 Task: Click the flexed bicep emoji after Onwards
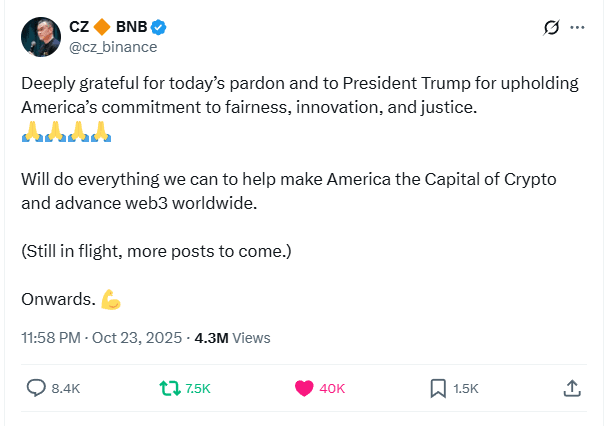(x=110, y=299)
